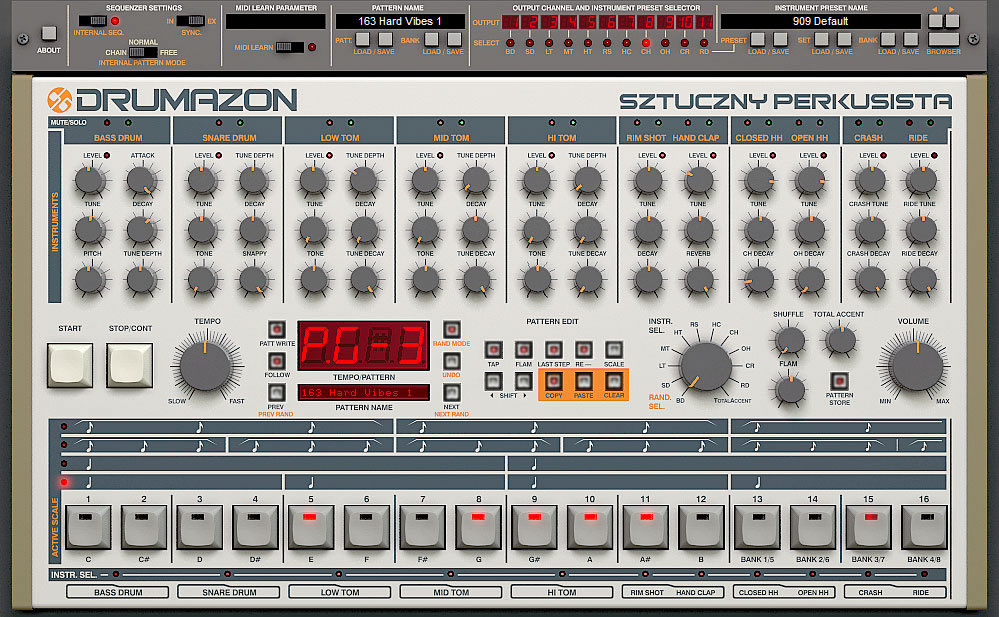Image resolution: width=999 pixels, height=617 pixels.
Task: Click the red TEMPO/PATTERN display
Action: 363,345
